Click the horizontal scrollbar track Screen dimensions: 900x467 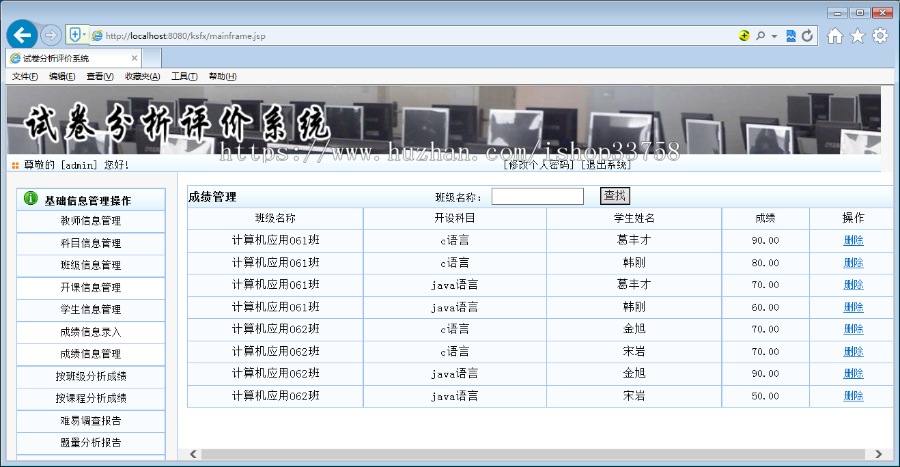pos(533,454)
